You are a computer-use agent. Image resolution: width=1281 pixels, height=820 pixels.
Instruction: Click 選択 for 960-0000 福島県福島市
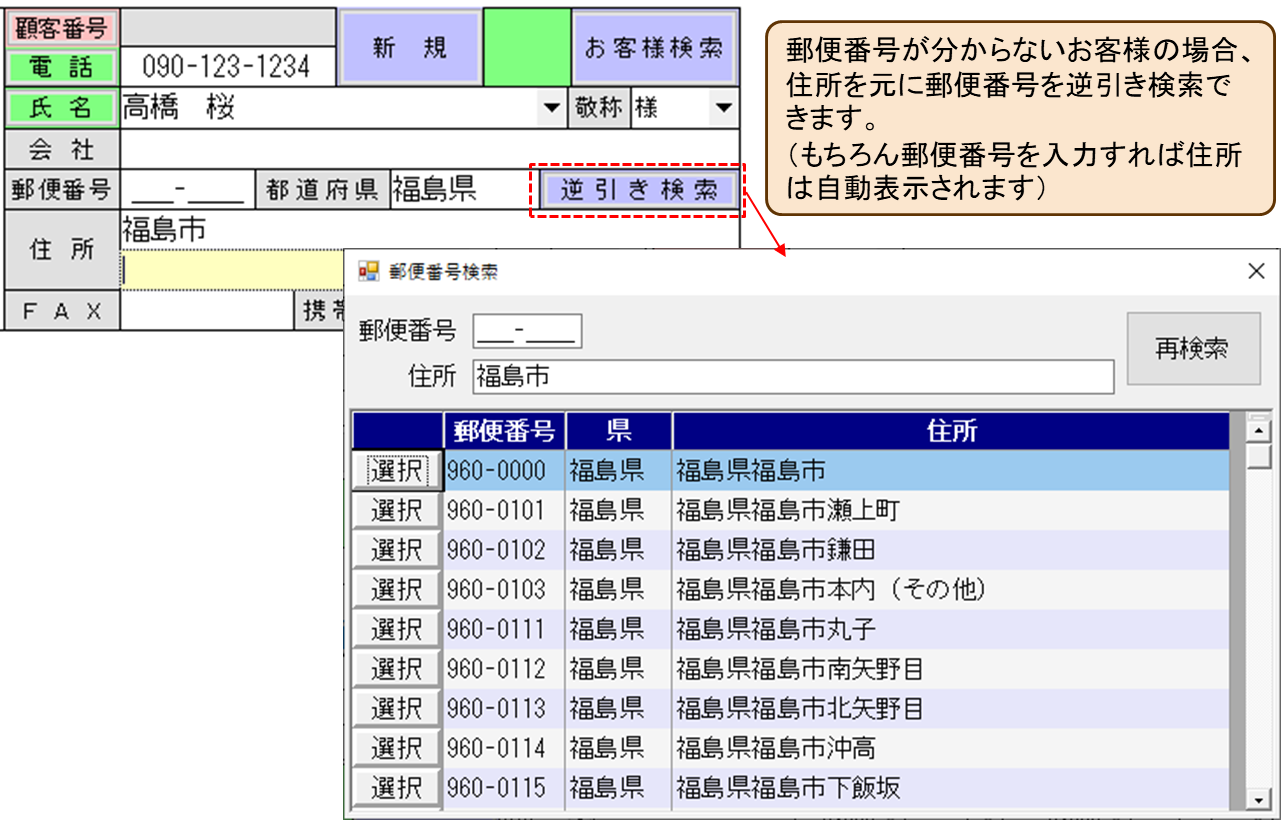[x=397, y=470]
